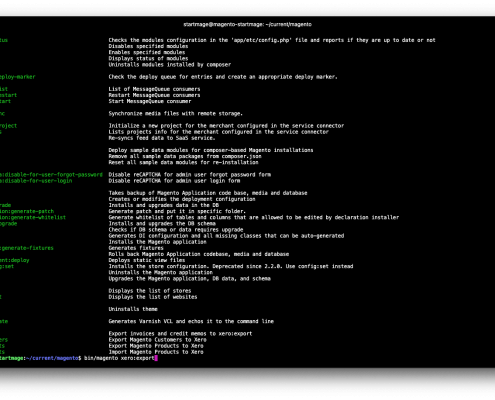The image size is (495, 400).
Task: Click the terminal window title bar text
Action: [247, 24]
